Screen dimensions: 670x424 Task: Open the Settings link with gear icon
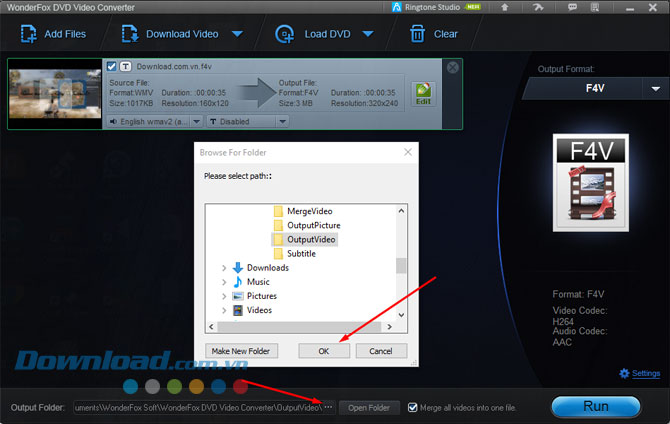[640, 373]
